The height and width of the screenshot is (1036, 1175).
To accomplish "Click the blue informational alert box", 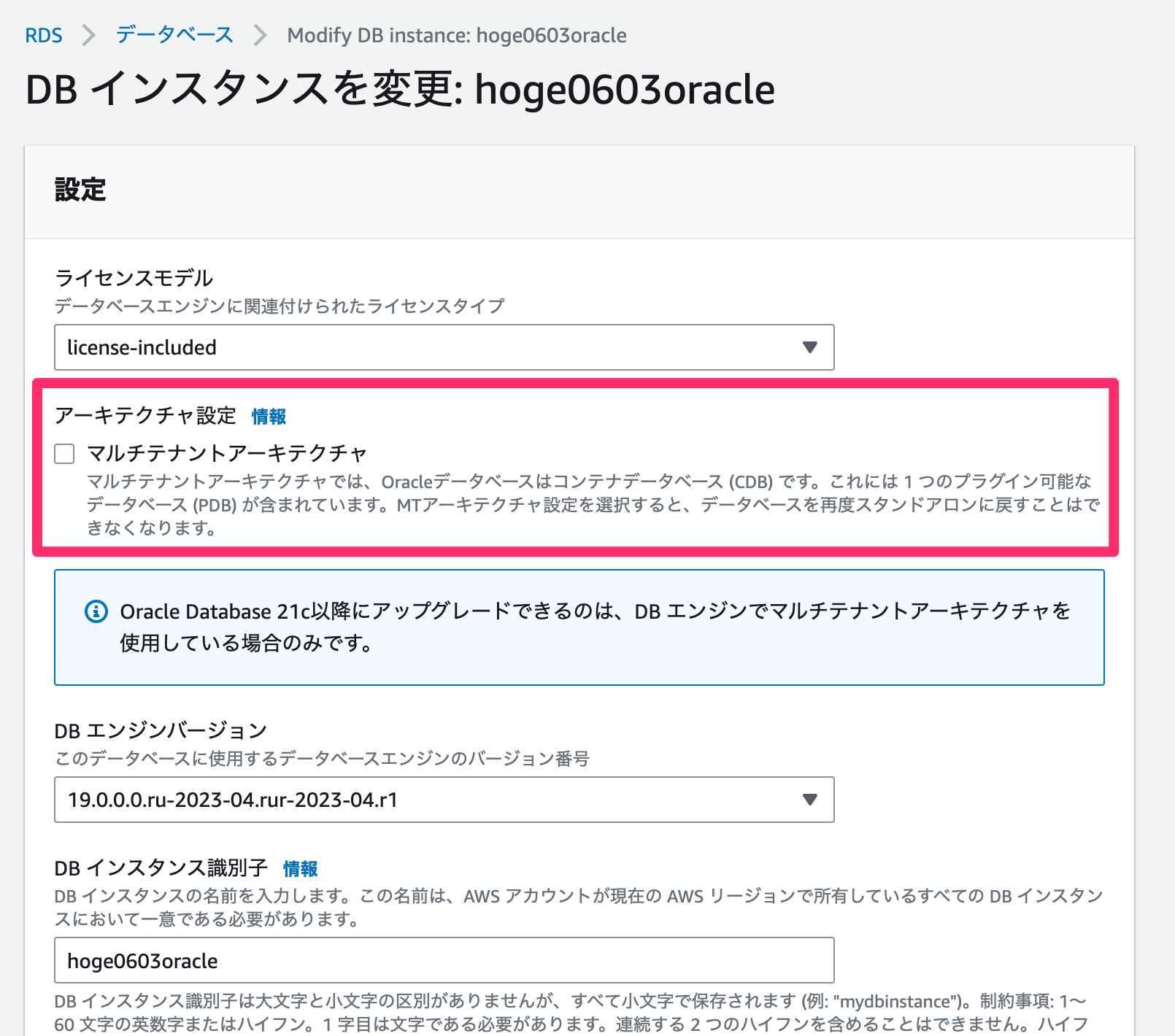I will point(579,627).
